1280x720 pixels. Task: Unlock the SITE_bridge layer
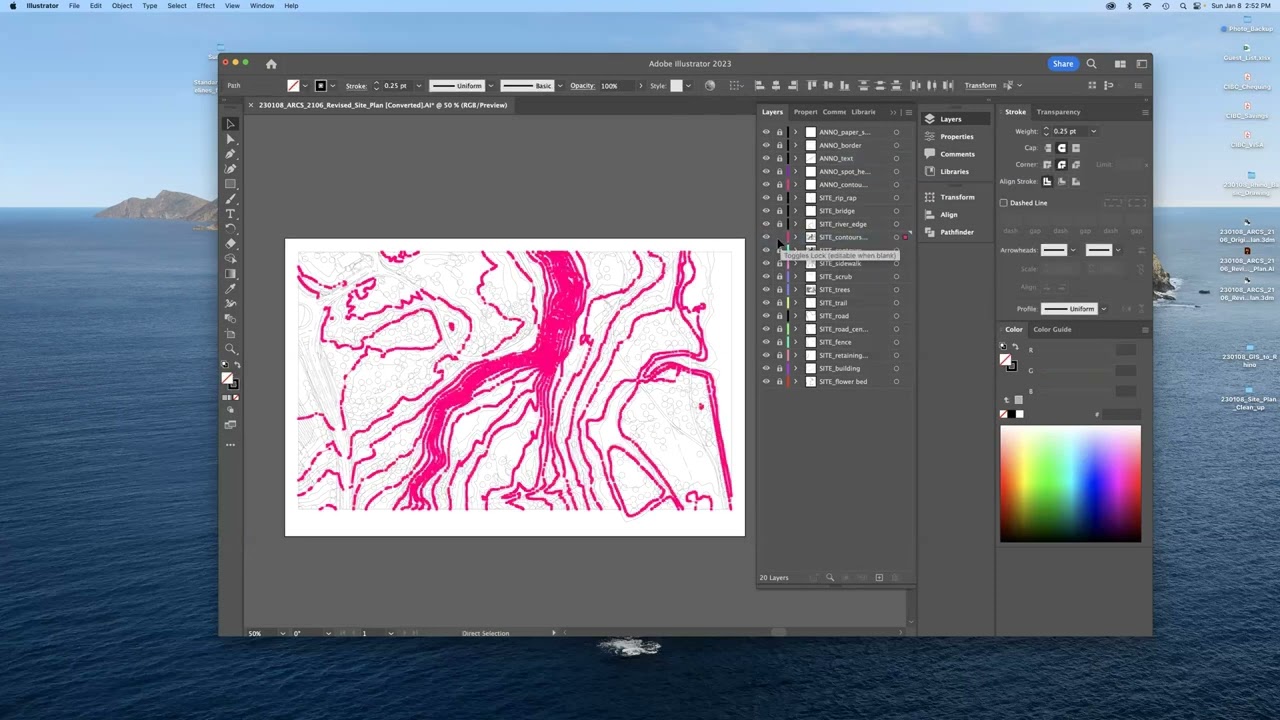point(779,211)
